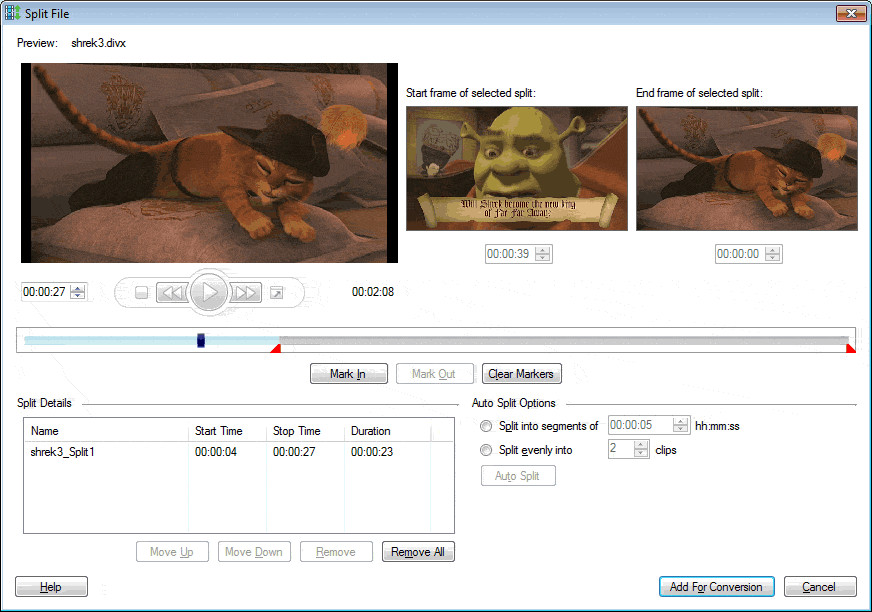Click the Split File app icon

click(x=12, y=13)
